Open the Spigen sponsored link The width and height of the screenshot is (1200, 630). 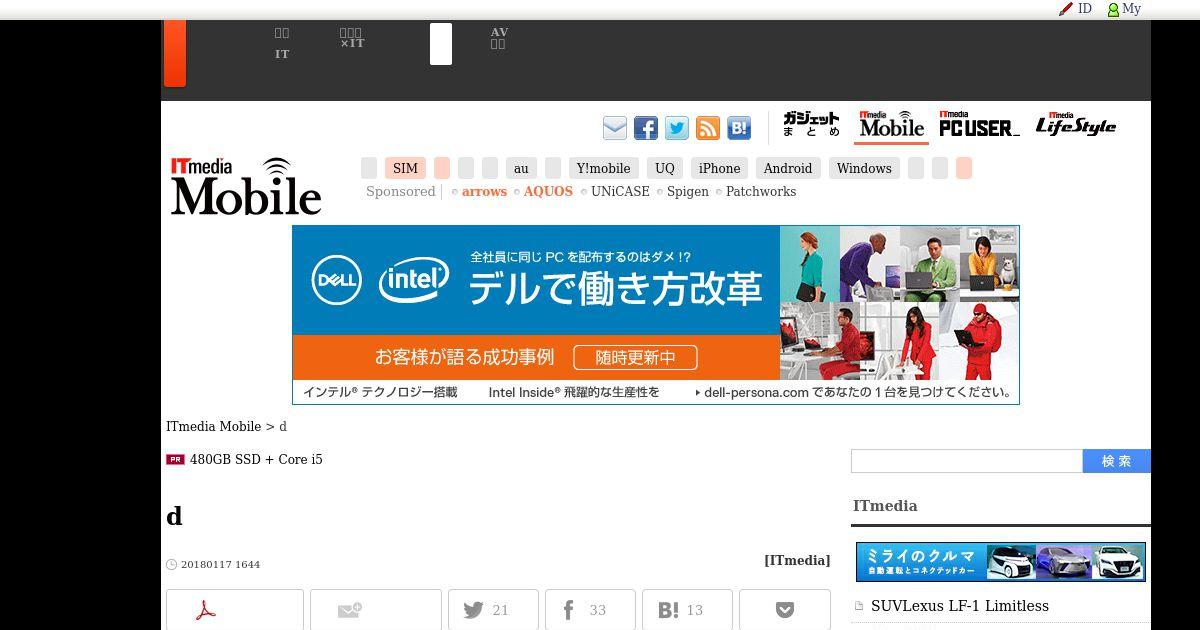tap(688, 191)
